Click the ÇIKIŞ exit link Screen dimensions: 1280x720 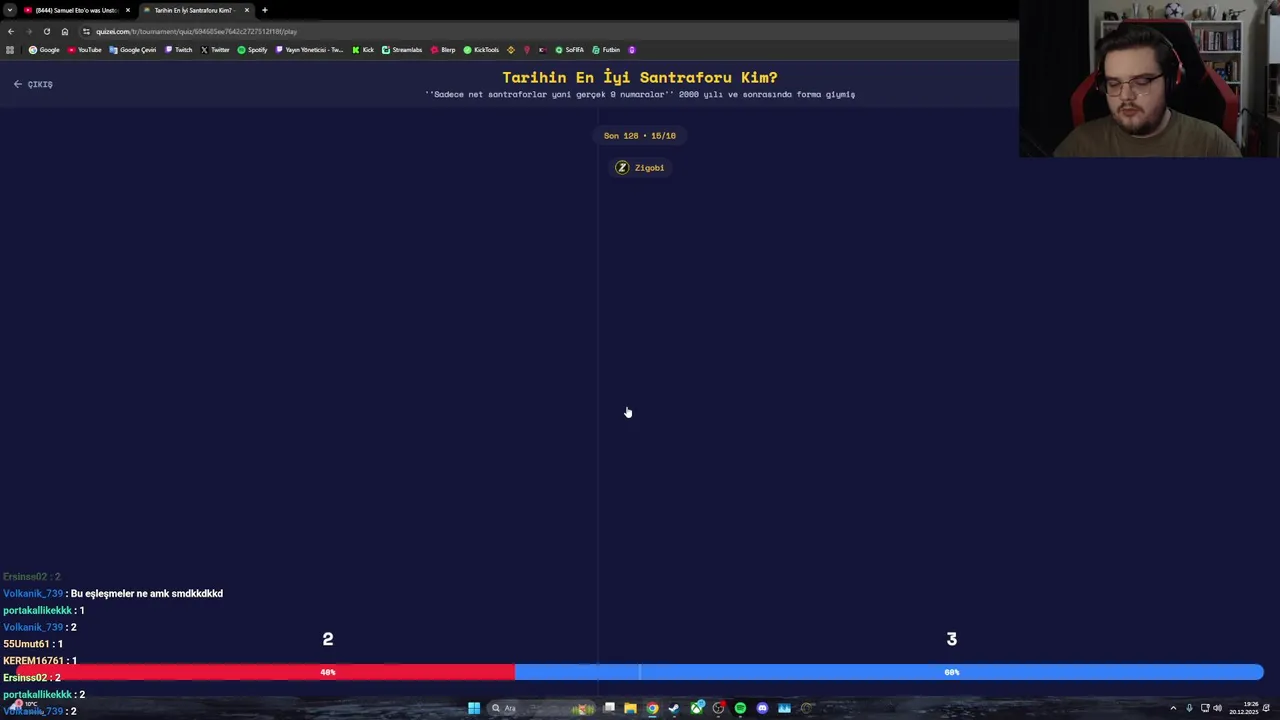pyautogui.click(x=33, y=84)
